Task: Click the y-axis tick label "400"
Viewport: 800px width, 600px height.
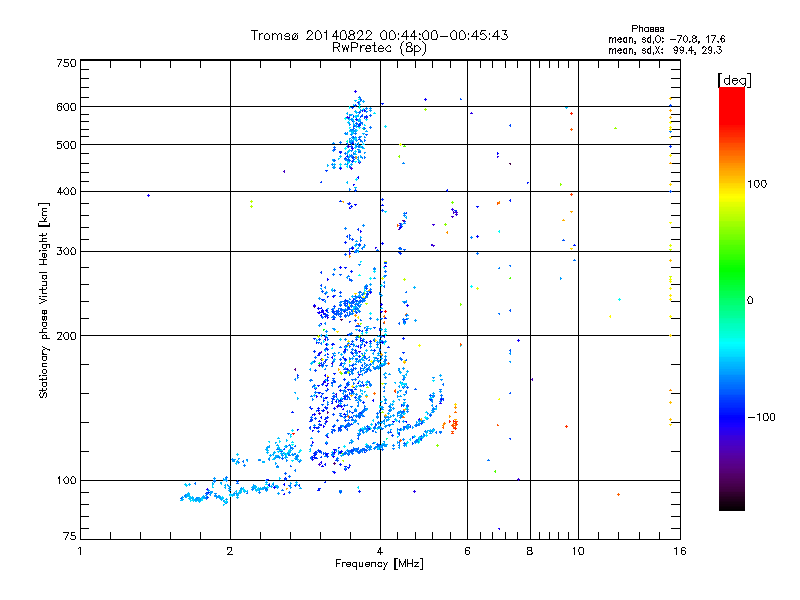Action: (66, 191)
